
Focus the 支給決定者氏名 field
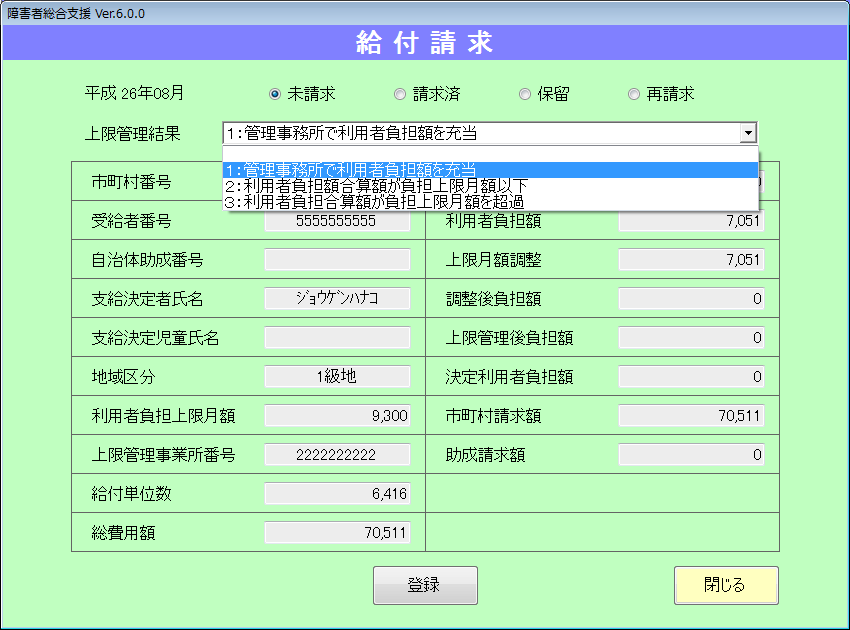337,298
